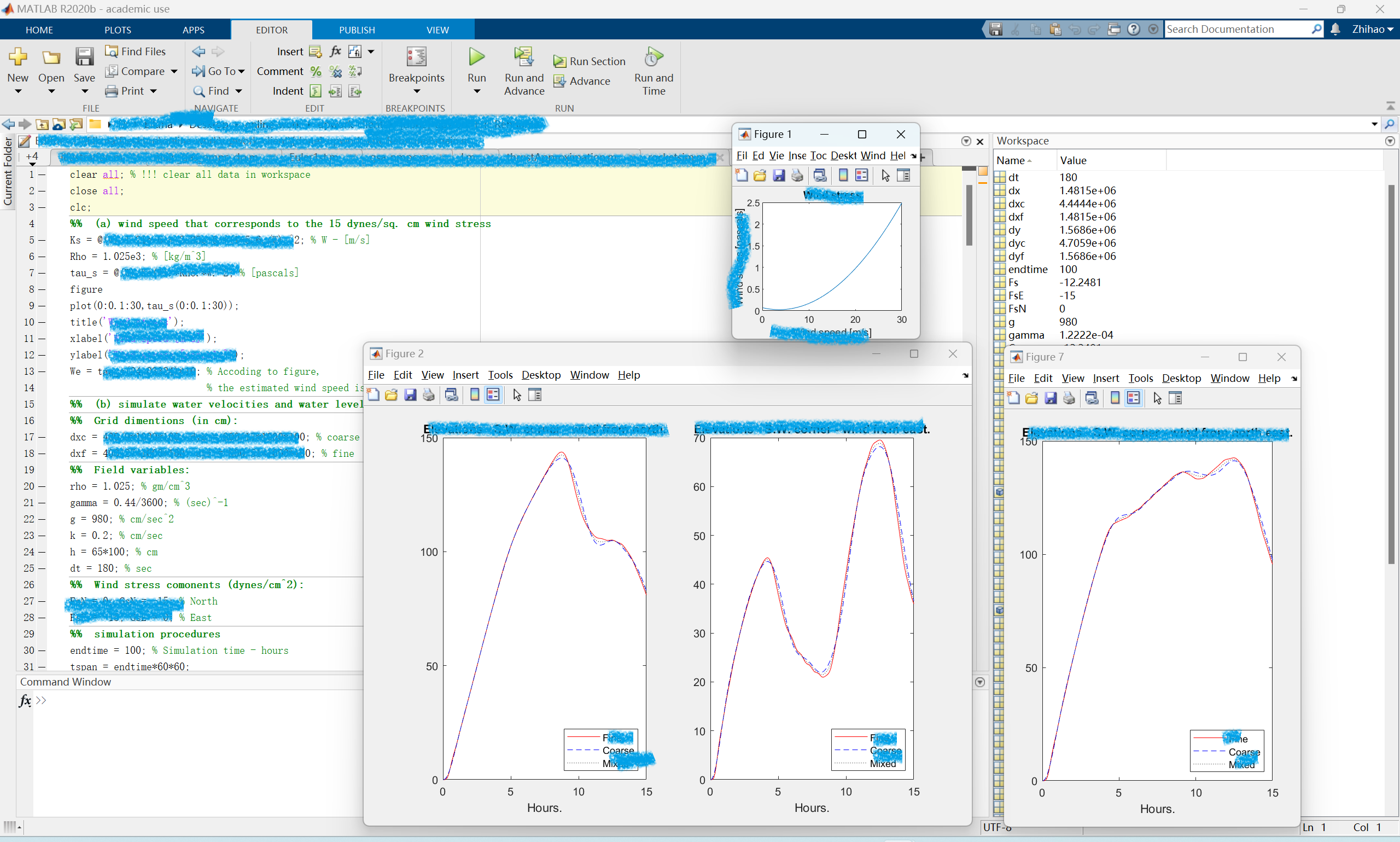Click Figure 2 Print Figure icon
Viewport: 1400px width, 842px height.
click(x=429, y=395)
